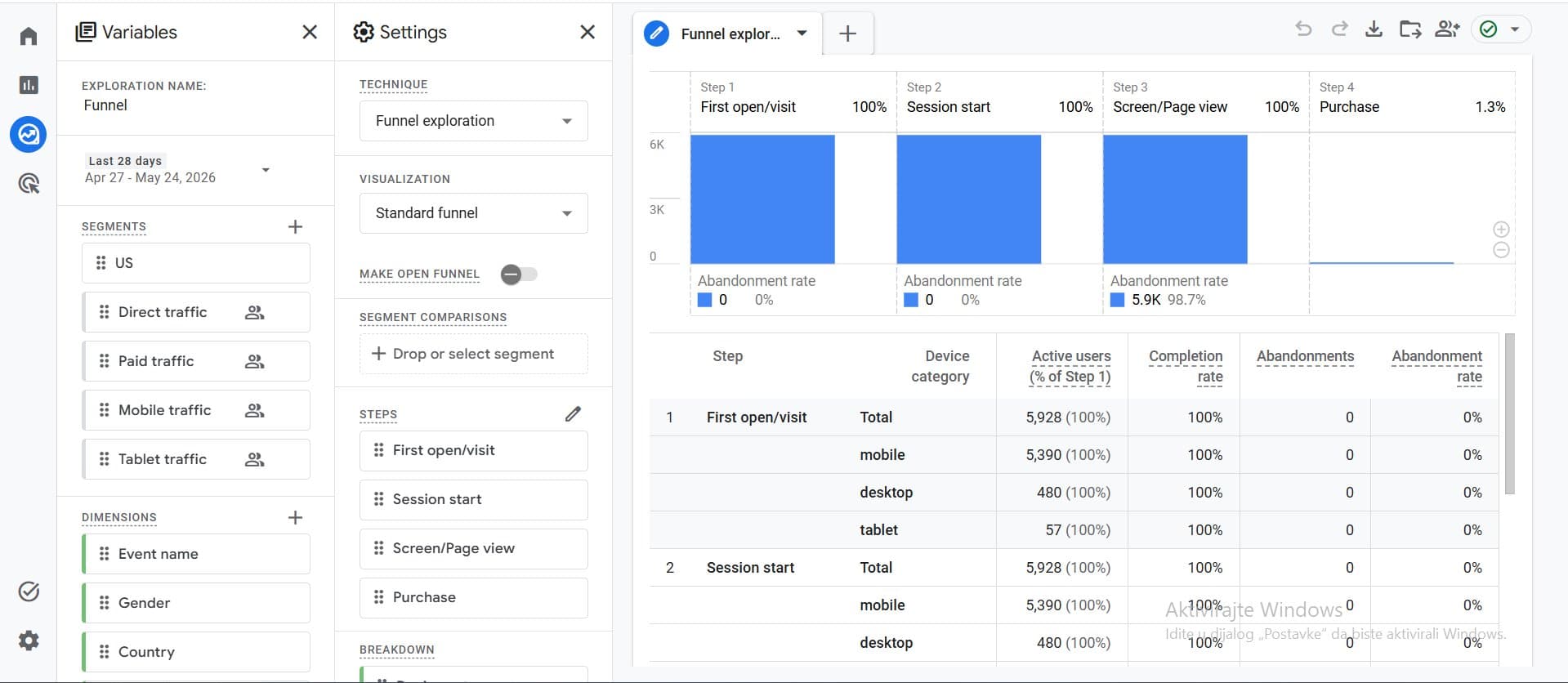Viewport: 1568px width, 683px height.
Task: Click the redo arrow icon
Action: [x=1339, y=29]
